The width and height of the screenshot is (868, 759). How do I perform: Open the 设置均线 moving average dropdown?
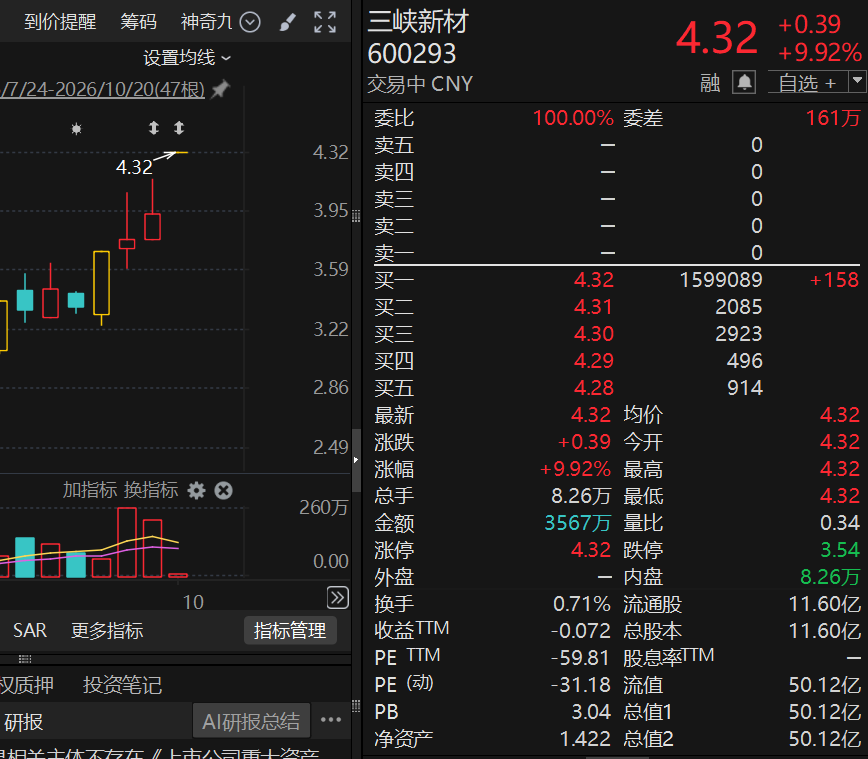point(187,58)
